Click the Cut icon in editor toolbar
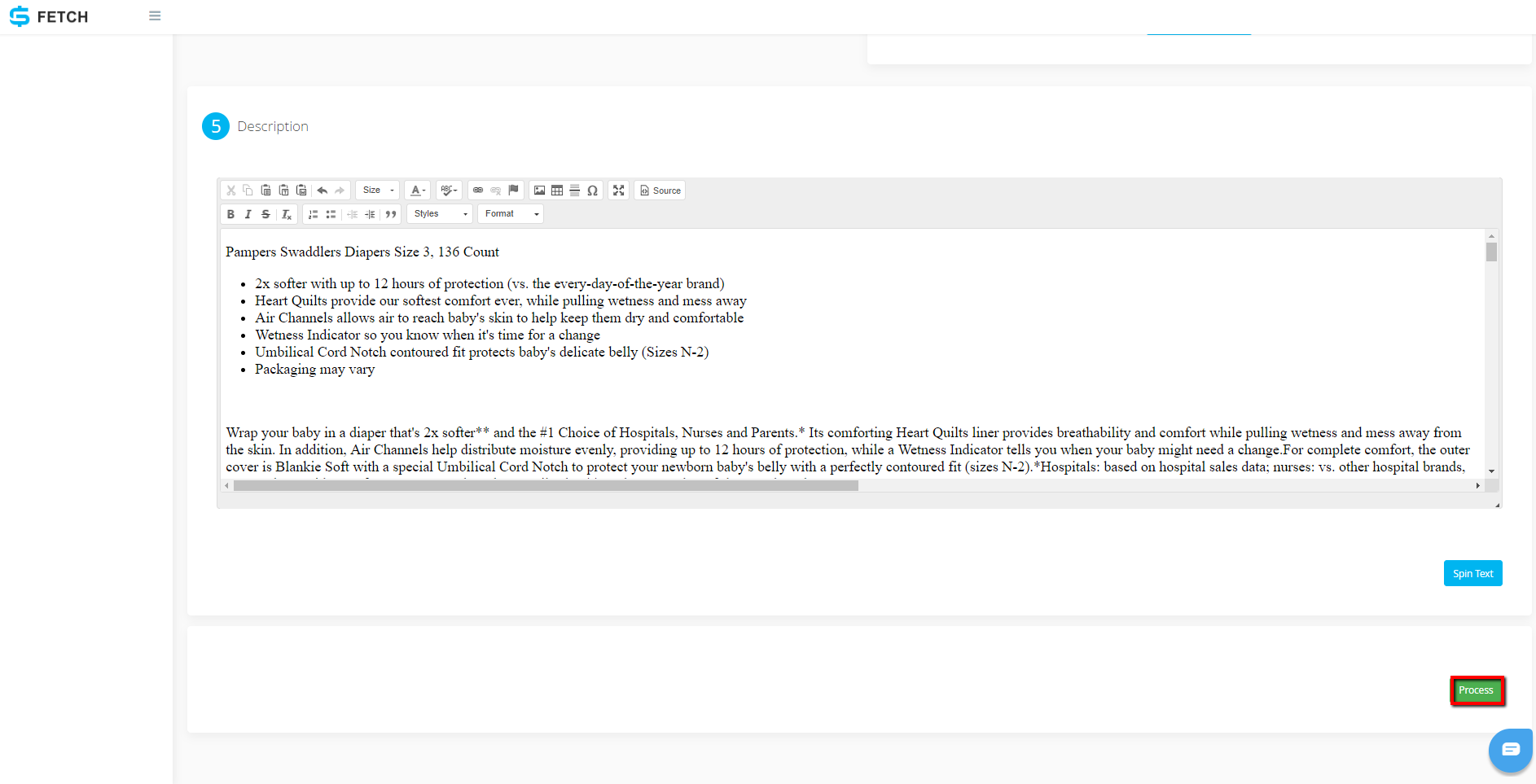 231,191
